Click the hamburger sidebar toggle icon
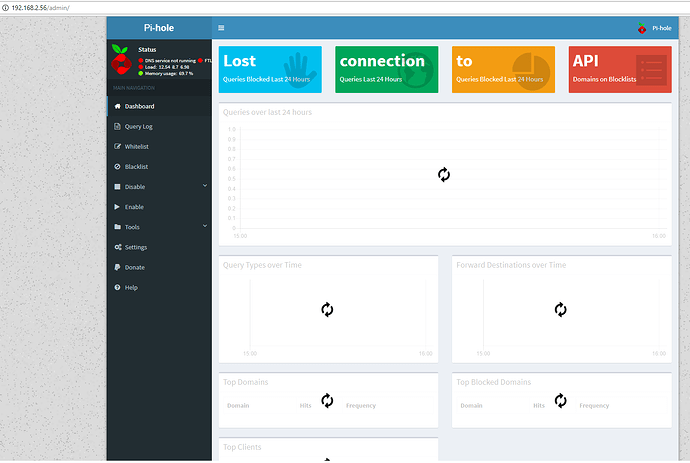The image size is (690, 463). tap(221, 28)
